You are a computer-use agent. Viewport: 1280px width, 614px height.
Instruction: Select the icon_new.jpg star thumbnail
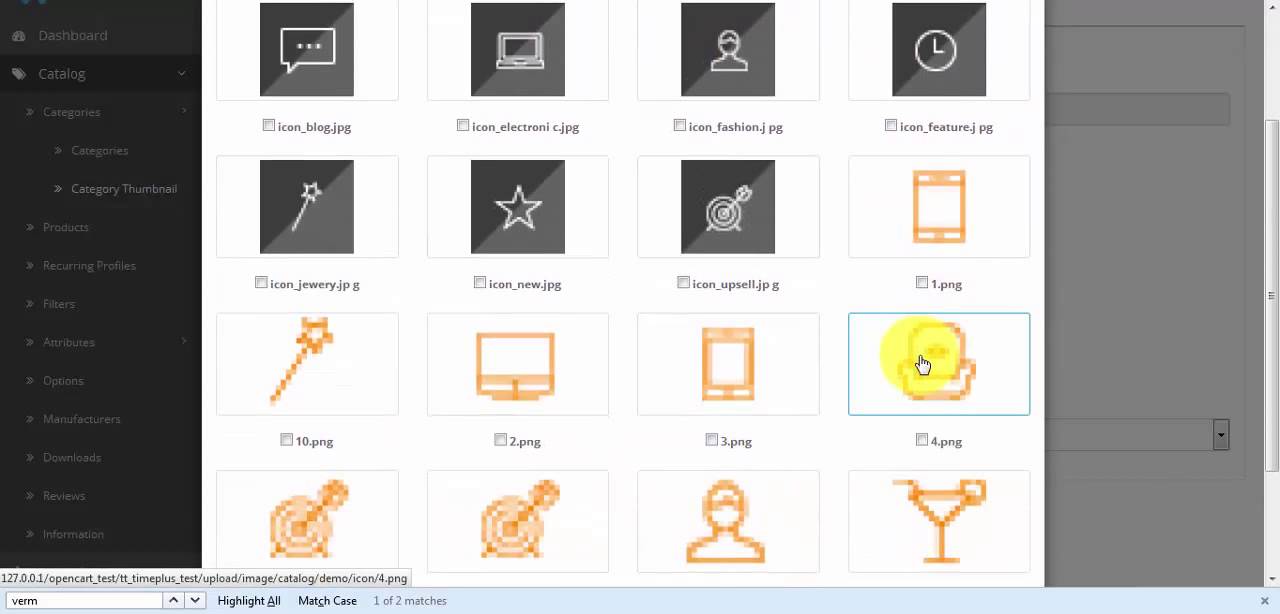pos(518,207)
